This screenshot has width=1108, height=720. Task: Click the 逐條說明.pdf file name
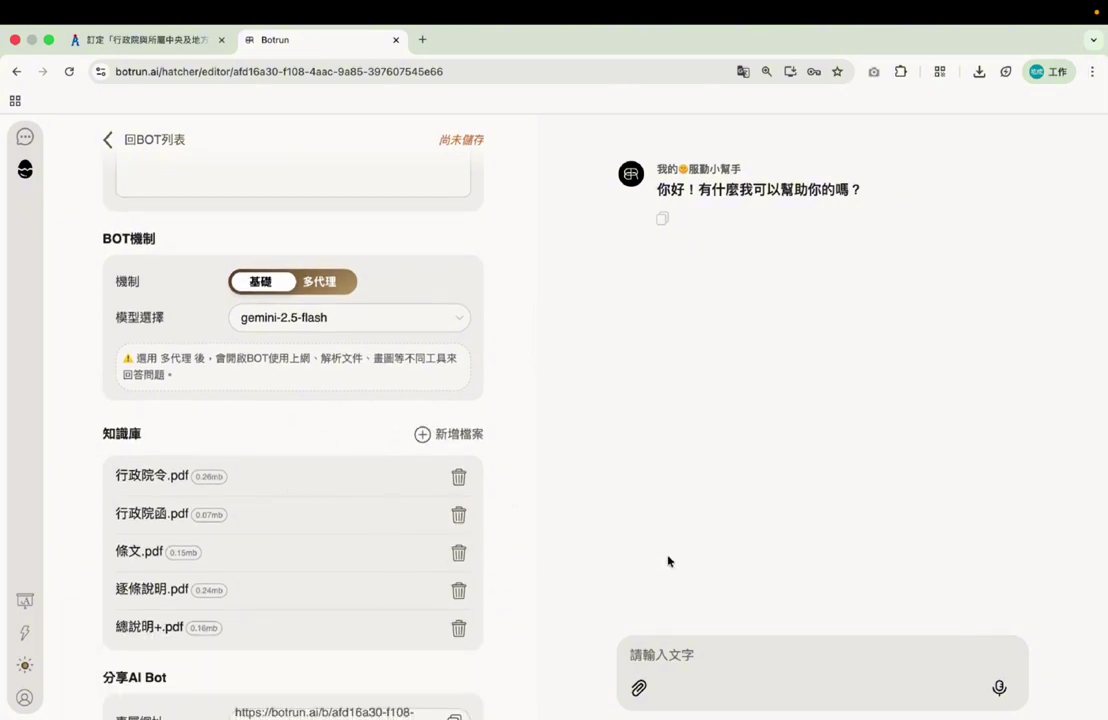[x=152, y=589]
